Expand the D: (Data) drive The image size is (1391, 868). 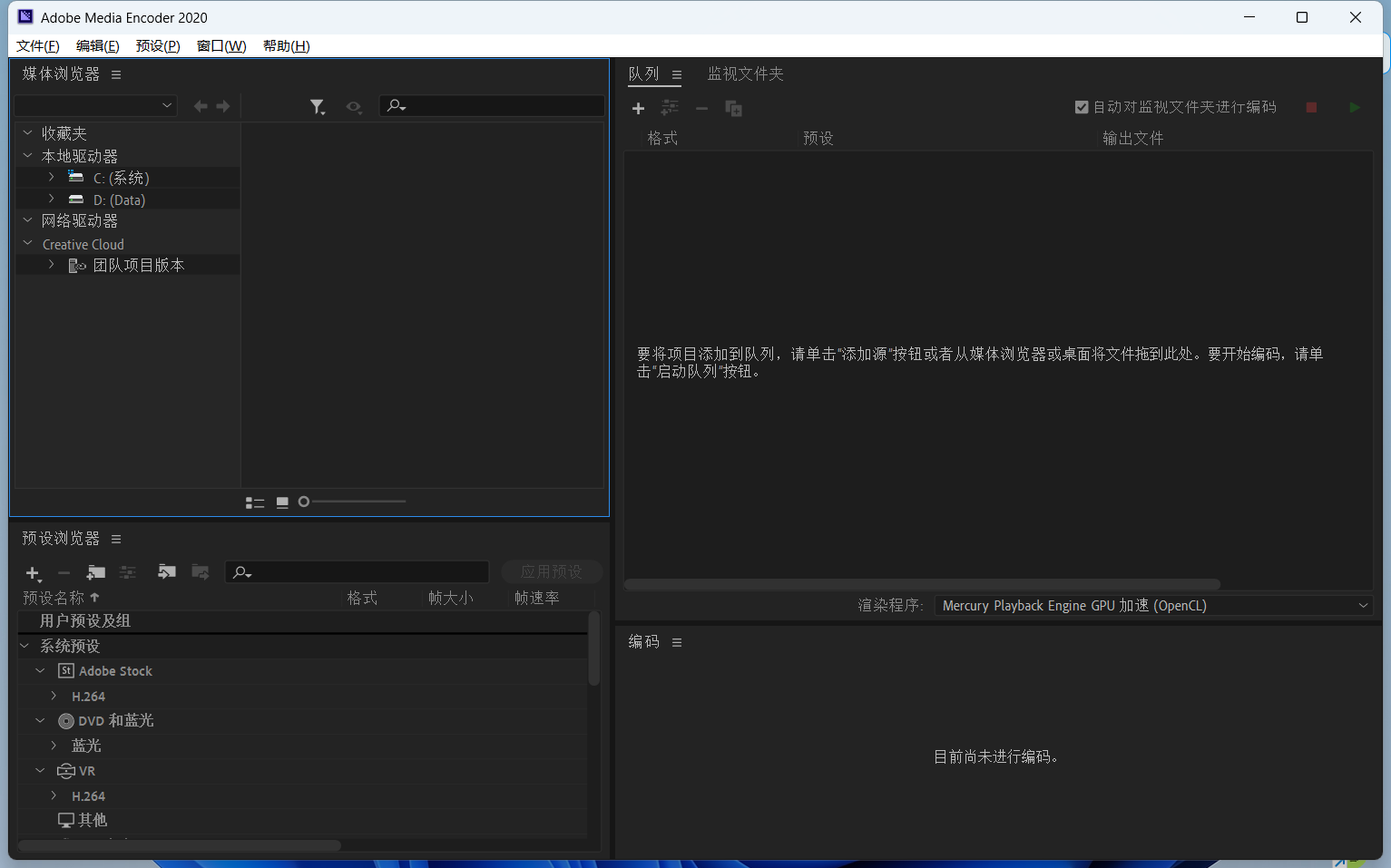click(x=52, y=199)
